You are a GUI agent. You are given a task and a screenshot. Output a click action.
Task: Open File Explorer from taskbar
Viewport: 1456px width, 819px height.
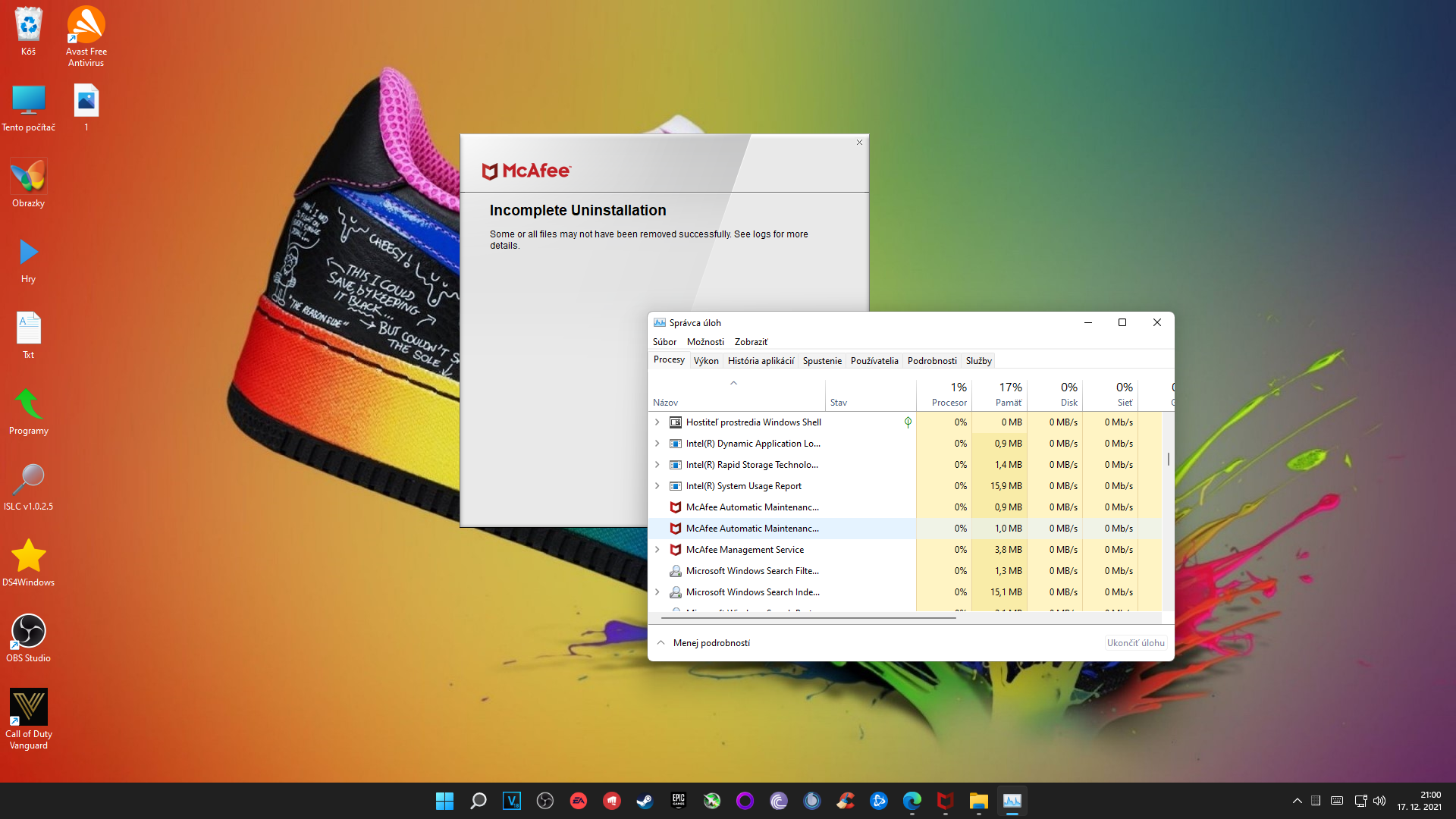978,801
